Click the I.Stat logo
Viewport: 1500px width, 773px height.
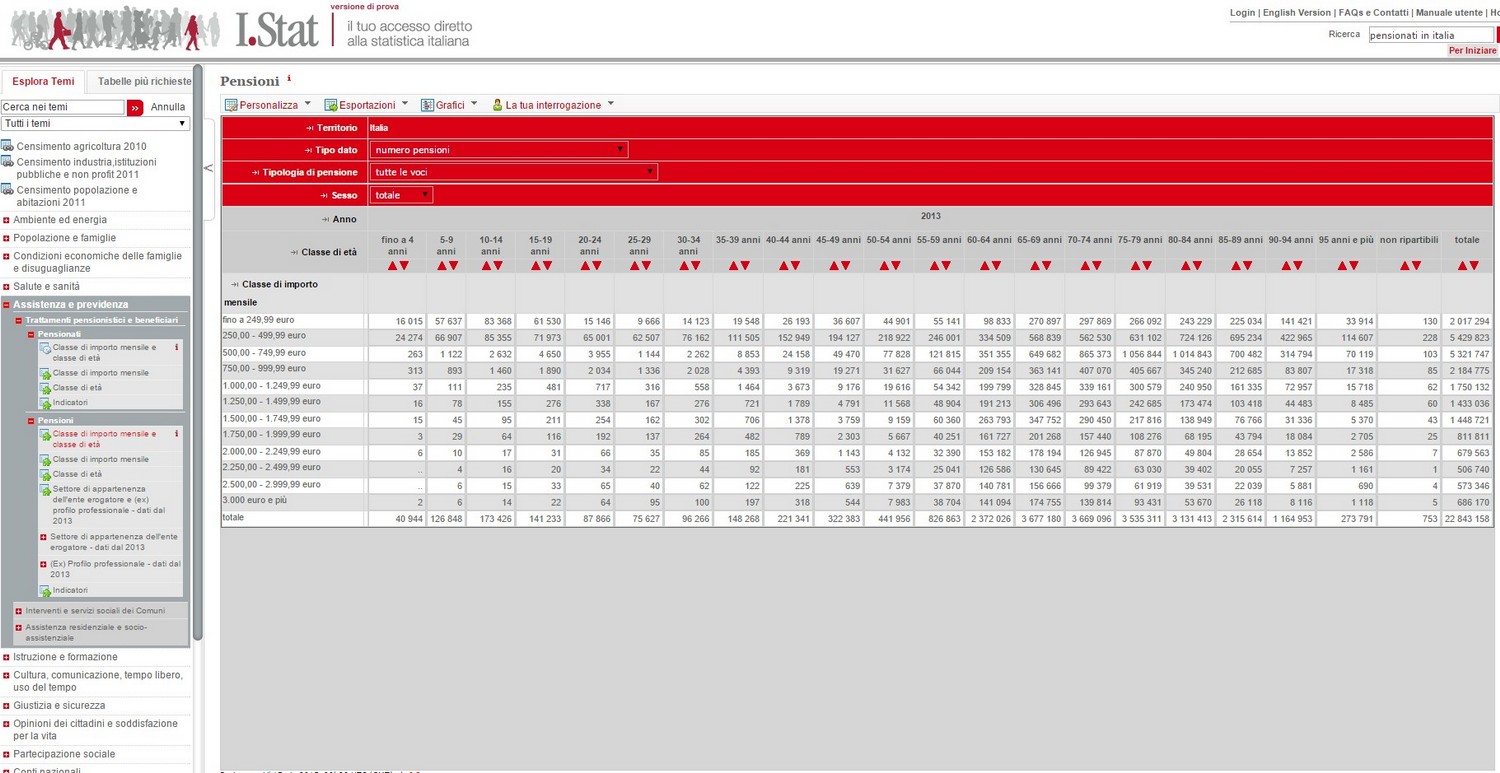click(278, 29)
